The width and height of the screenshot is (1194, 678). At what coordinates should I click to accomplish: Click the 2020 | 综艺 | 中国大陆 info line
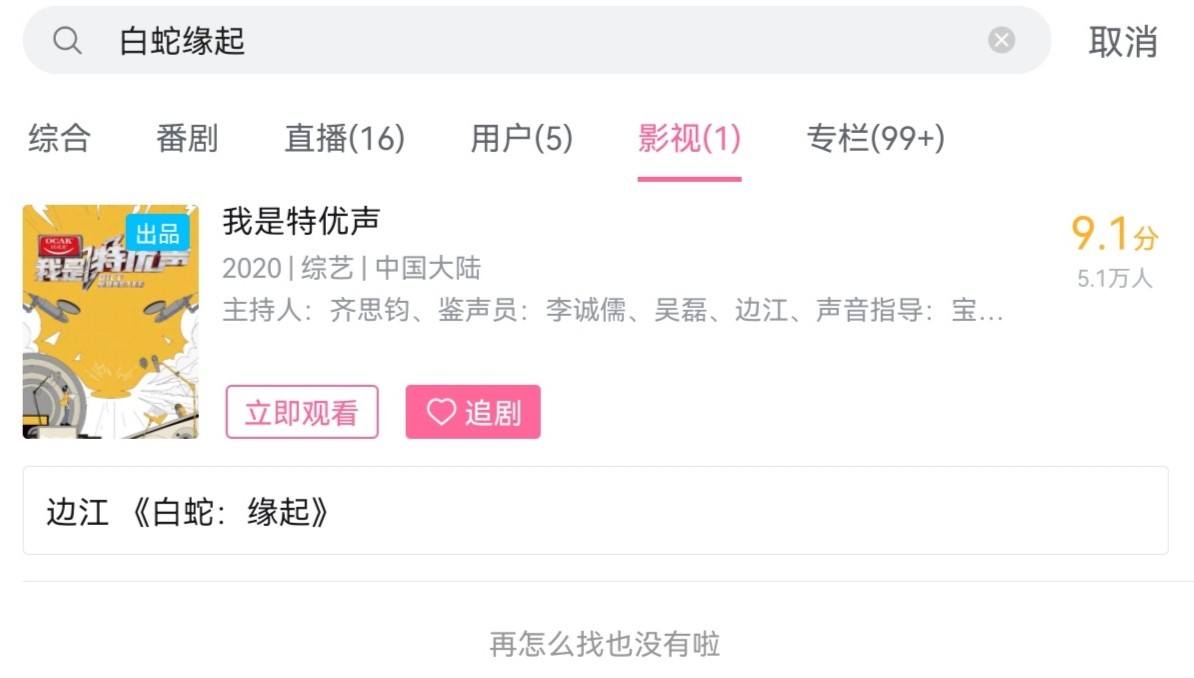coord(351,268)
